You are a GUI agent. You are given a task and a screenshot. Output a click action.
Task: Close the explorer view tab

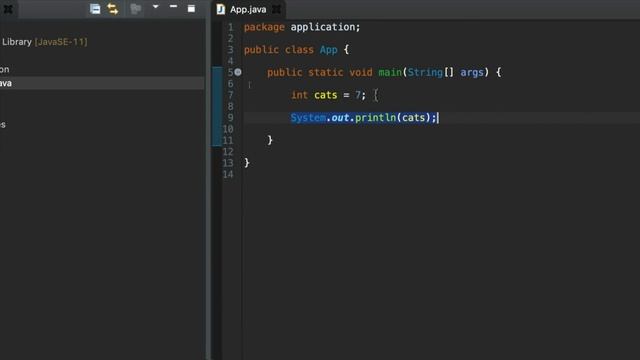click(8, 9)
